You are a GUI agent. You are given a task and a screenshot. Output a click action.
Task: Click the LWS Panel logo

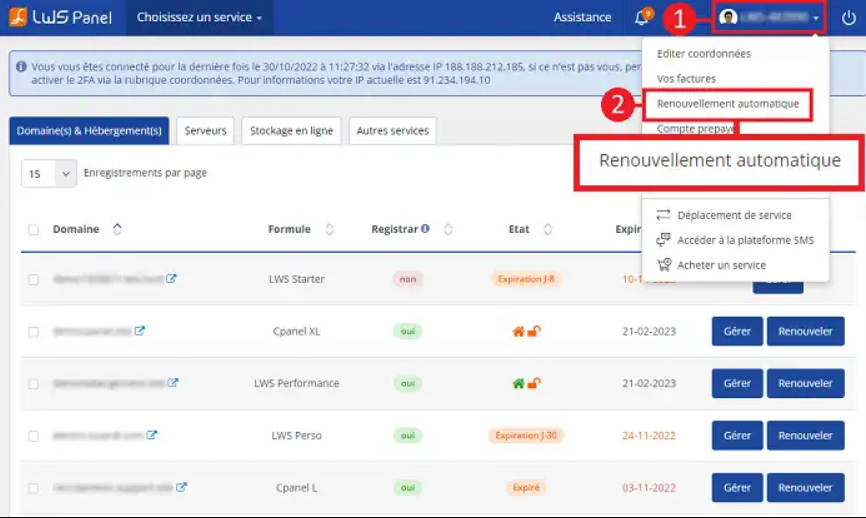(60, 17)
